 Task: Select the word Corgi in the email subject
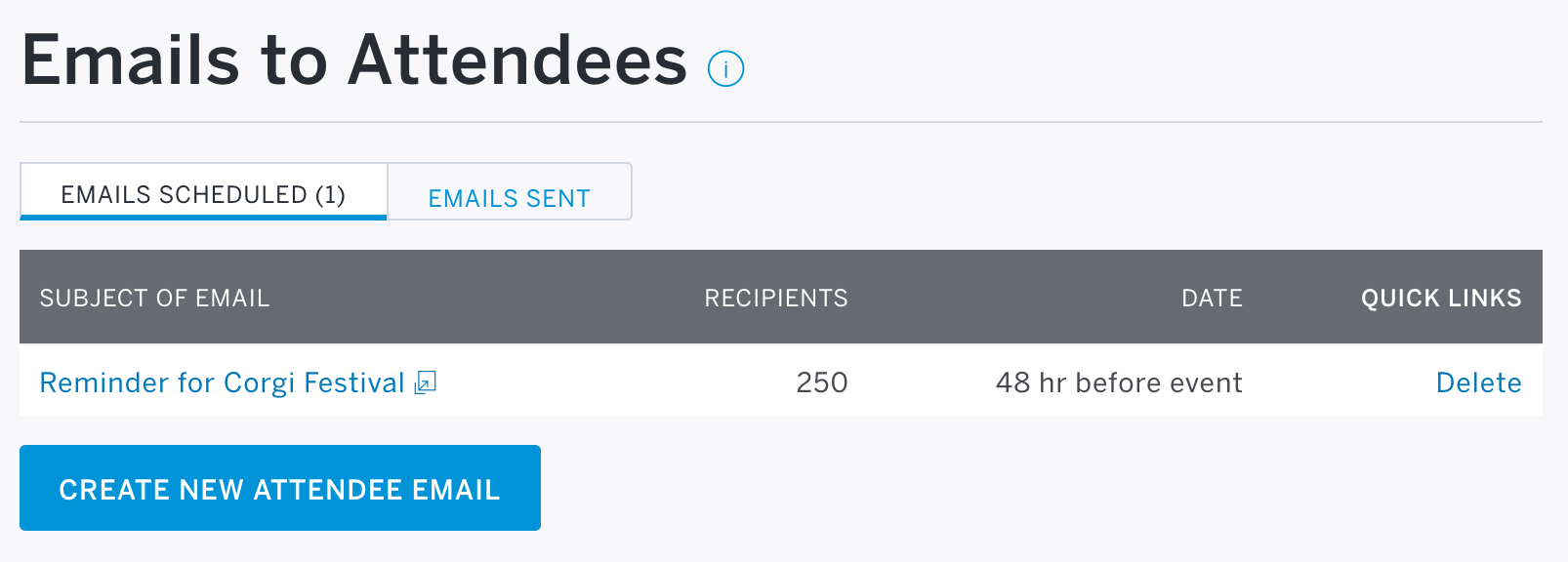coord(260,382)
